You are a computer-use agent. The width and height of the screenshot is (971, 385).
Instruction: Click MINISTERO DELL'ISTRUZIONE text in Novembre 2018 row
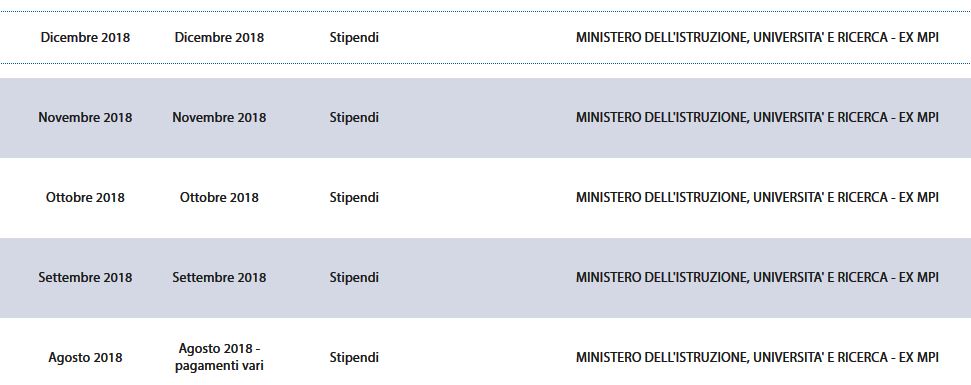pos(757,118)
